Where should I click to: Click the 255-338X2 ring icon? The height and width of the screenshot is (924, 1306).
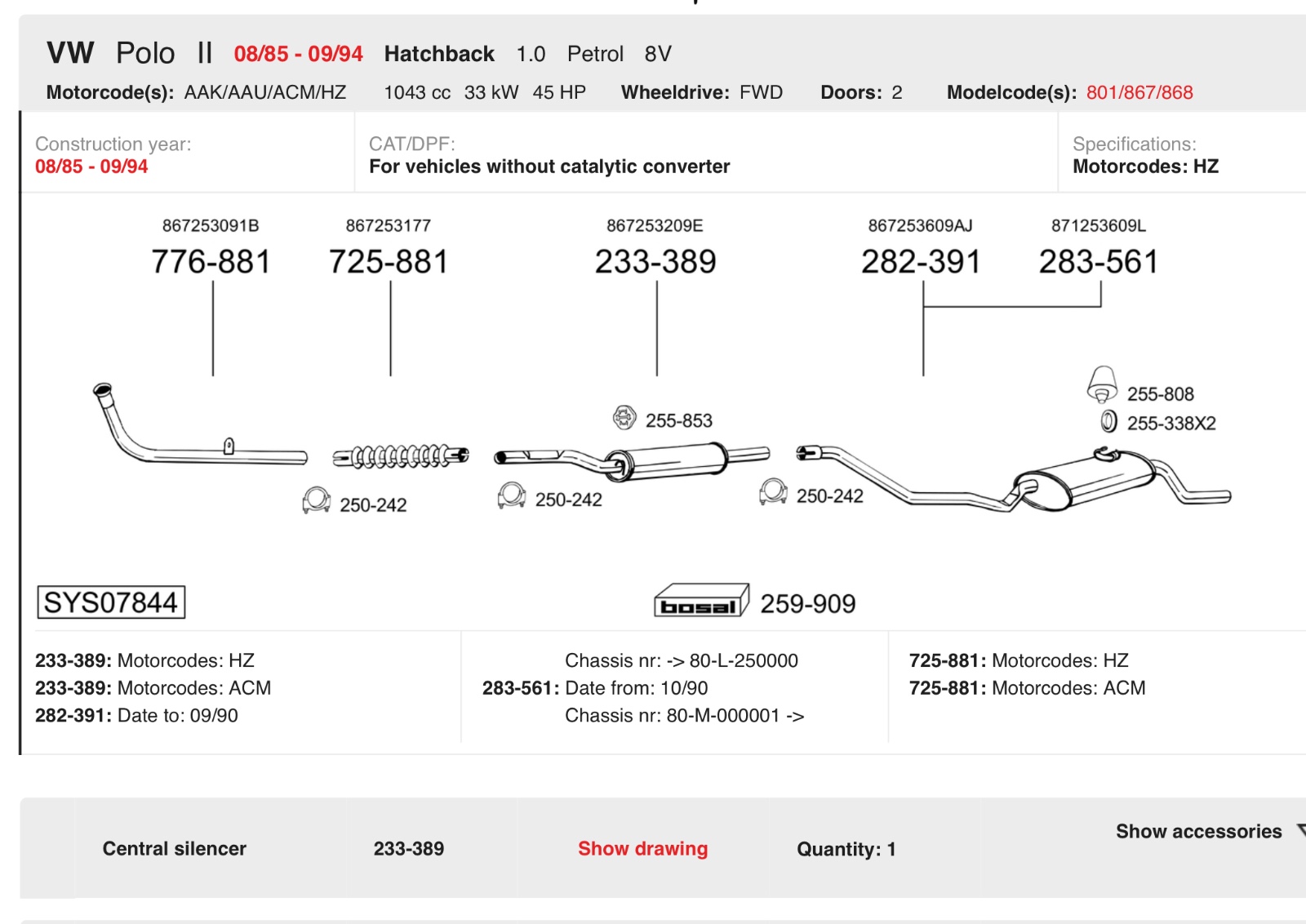[1108, 422]
